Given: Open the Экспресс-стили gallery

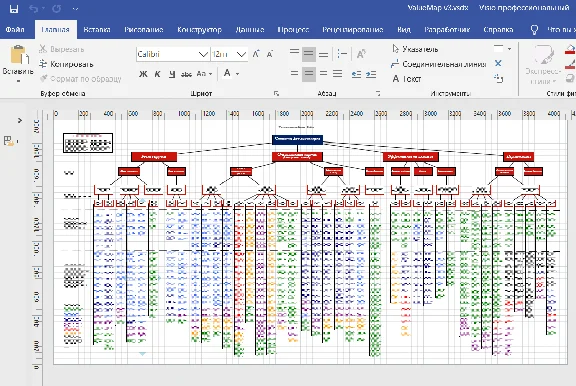Looking at the screenshot, I should pyautogui.click(x=543, y=64).
